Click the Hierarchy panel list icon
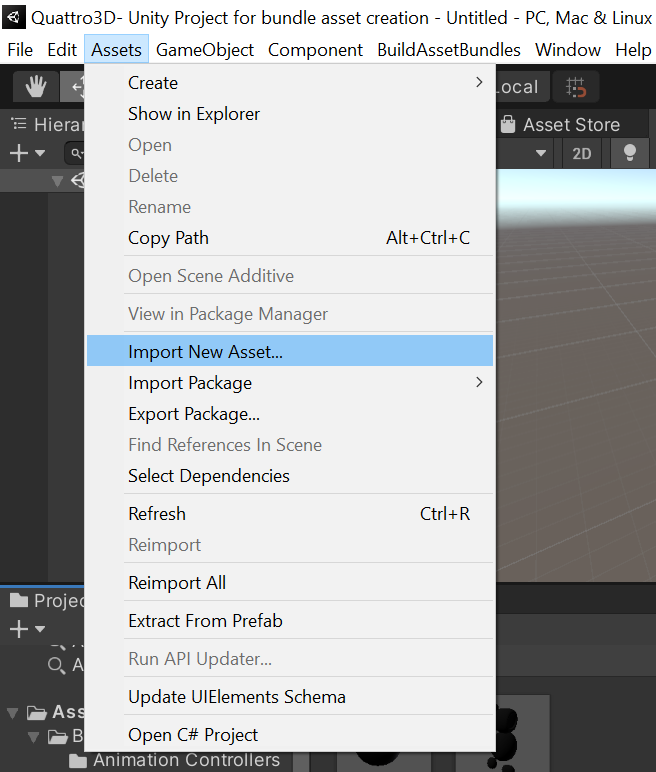656x772 pixels. point(18,125)
